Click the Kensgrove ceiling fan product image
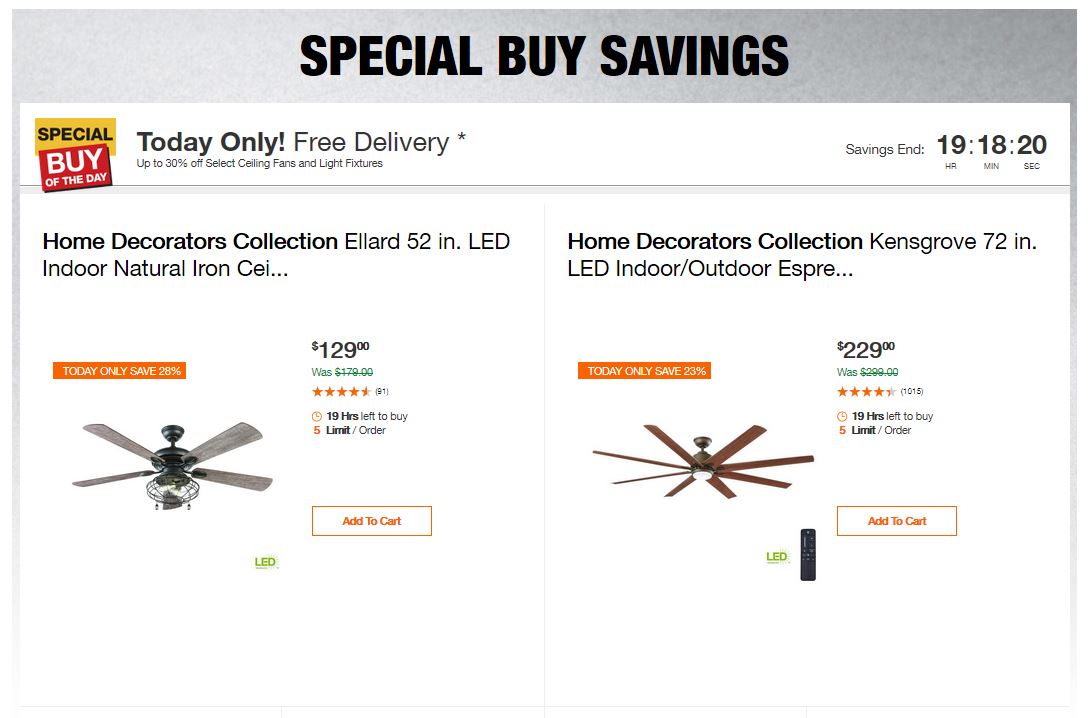This screenshot has height=718, width=1088. [703, 462]
